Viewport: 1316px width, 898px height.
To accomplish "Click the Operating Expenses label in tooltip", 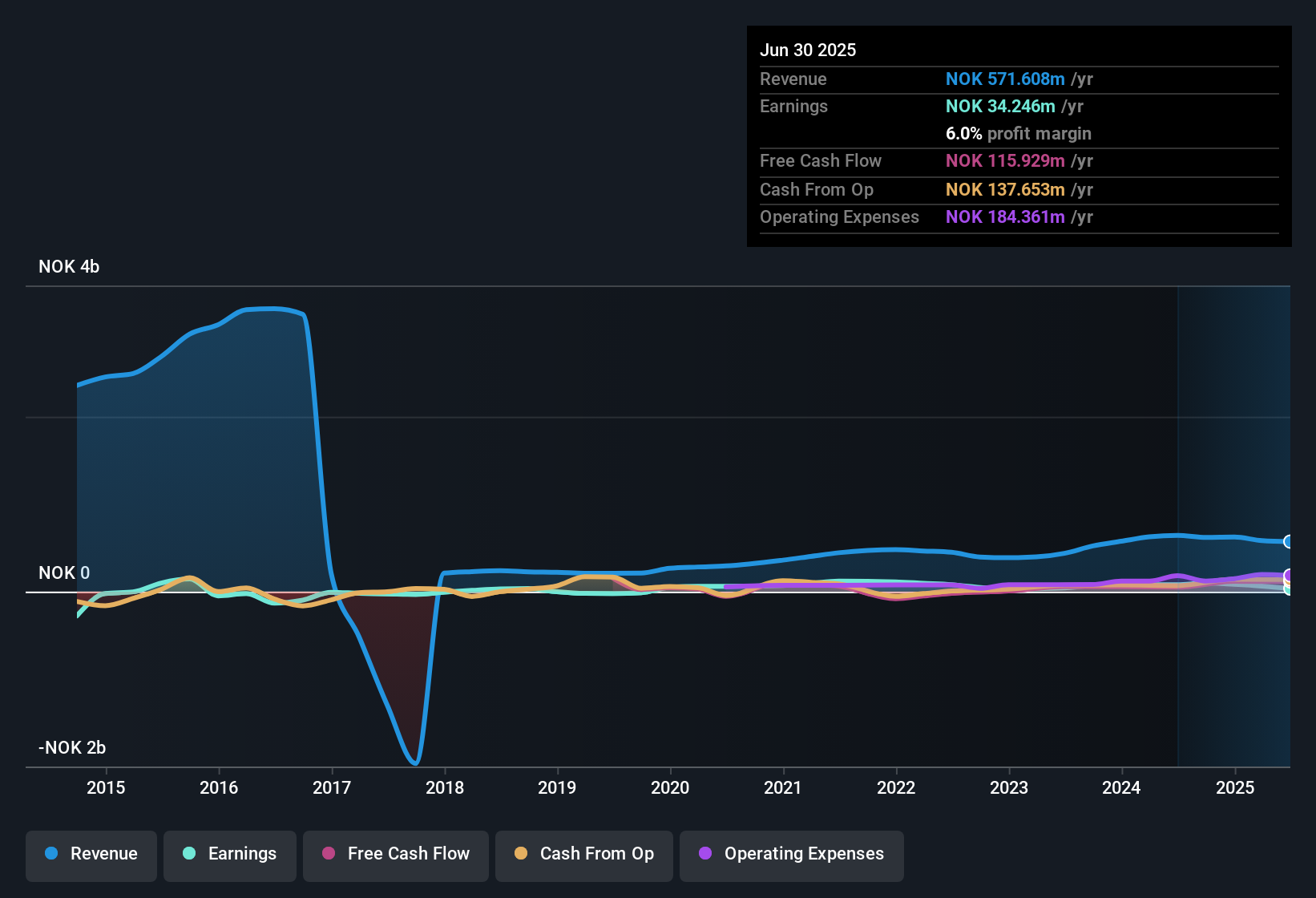I will click(839, 216).
